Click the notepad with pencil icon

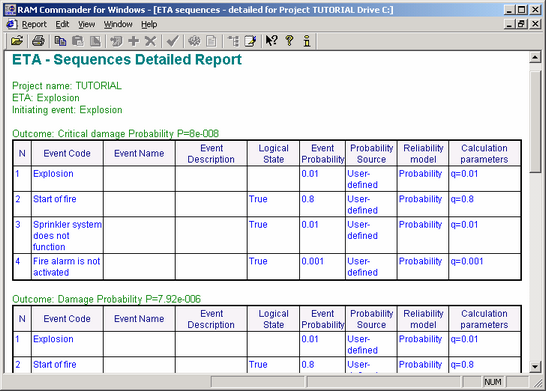(250, 41)
